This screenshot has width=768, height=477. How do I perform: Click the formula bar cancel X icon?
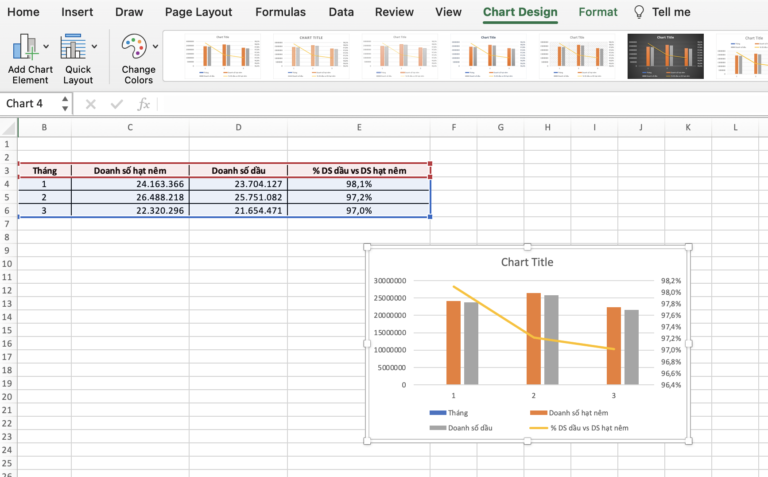tap(91, 104)
